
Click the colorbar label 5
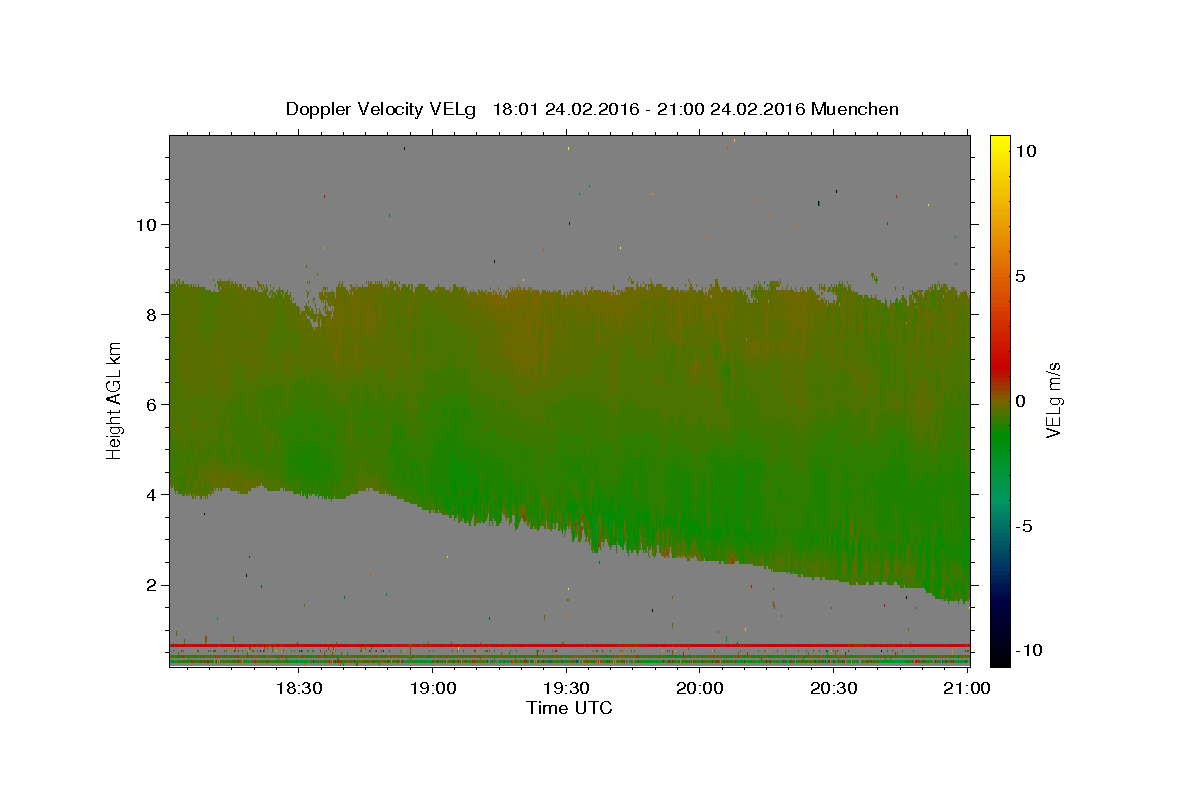tap(1021, 276)
